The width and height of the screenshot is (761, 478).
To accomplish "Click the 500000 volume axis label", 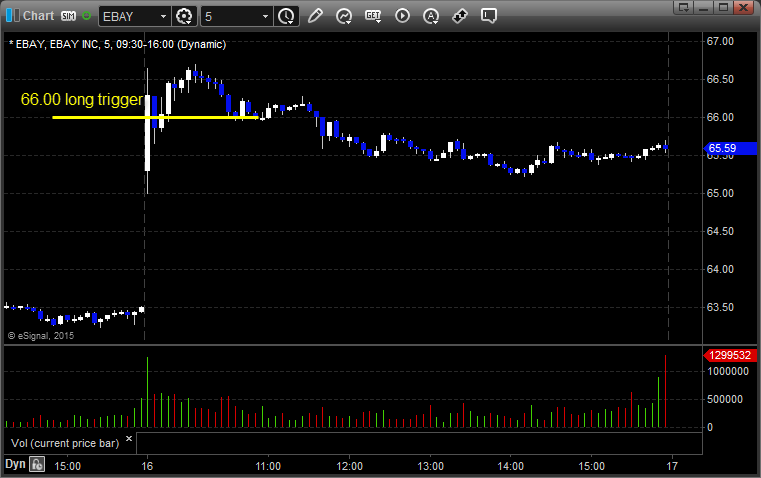I will pos(725,399).
